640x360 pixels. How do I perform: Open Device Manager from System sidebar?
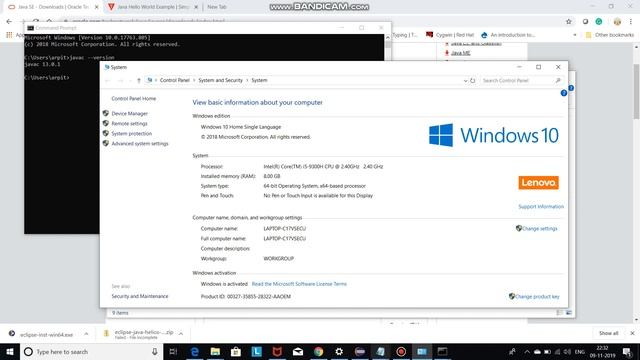(x=129, y=113)
